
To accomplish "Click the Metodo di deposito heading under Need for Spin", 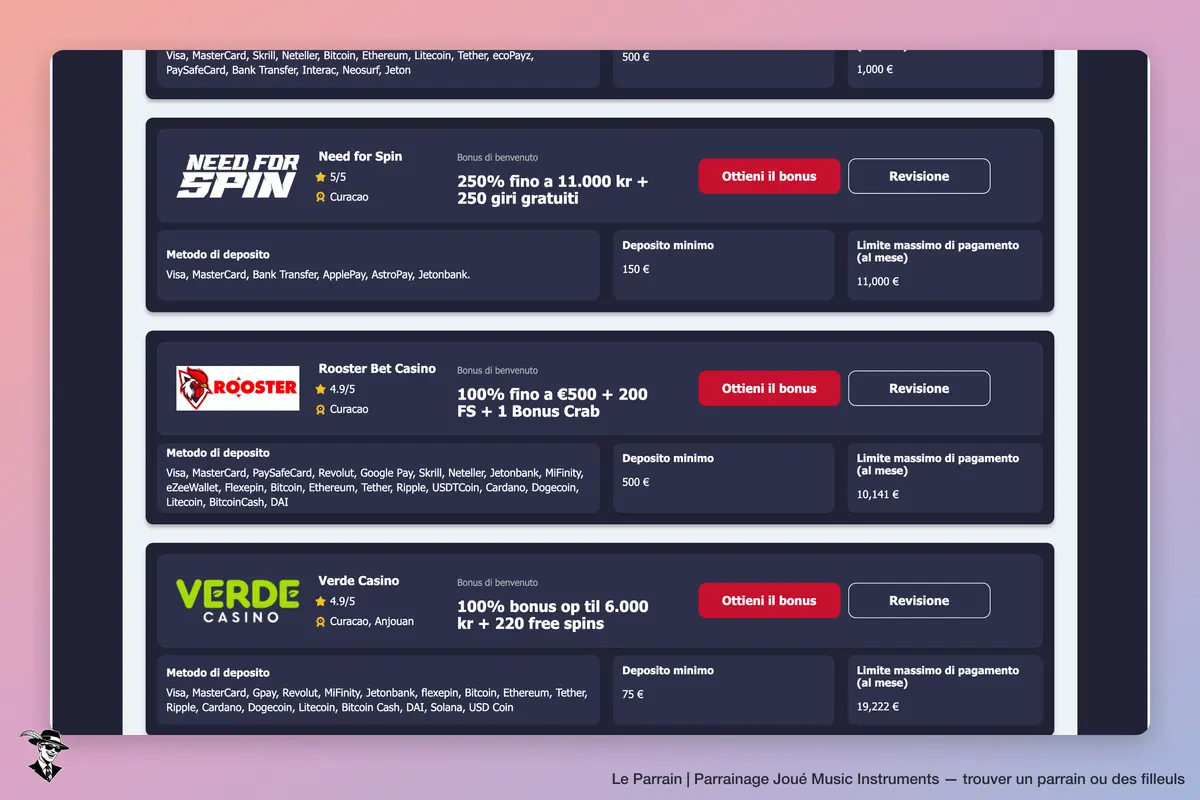I will pos(218,255).
